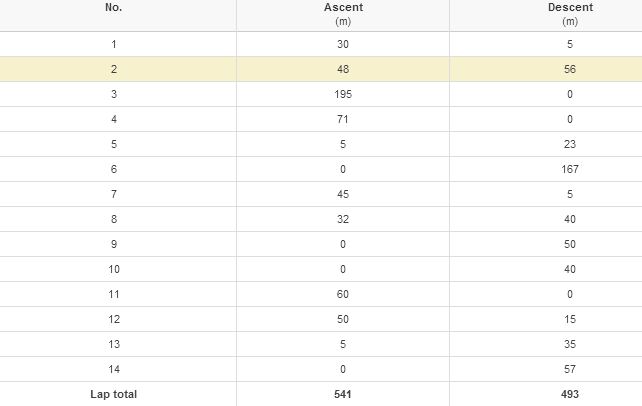Click the No. column header
This screenshot has width=642, height=406.
[x=114, y=7]
